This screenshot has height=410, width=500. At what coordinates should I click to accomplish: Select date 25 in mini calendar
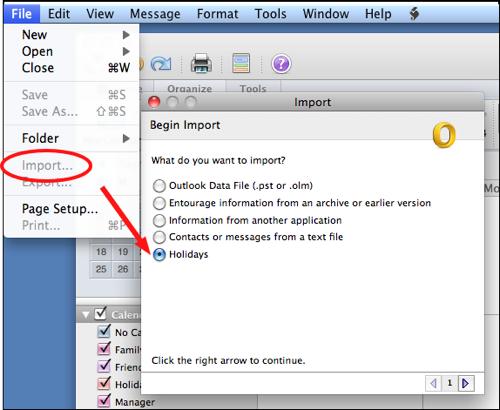(101, 269)
